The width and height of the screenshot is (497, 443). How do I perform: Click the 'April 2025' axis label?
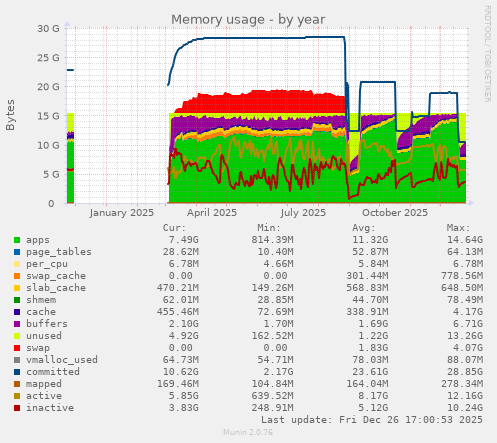click(x=212, y=213)
